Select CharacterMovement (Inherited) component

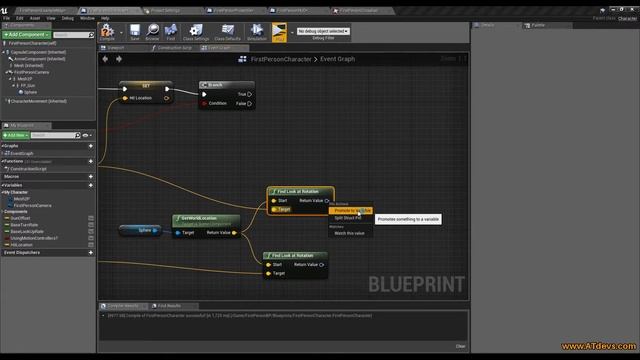(x=38, y=101)
